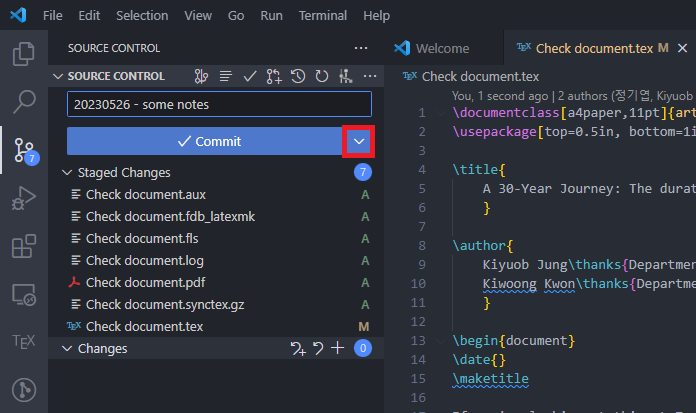This screenshot has width=696, height=413.
Task: Open the Explorer view in activity bar
Action: 24,54
